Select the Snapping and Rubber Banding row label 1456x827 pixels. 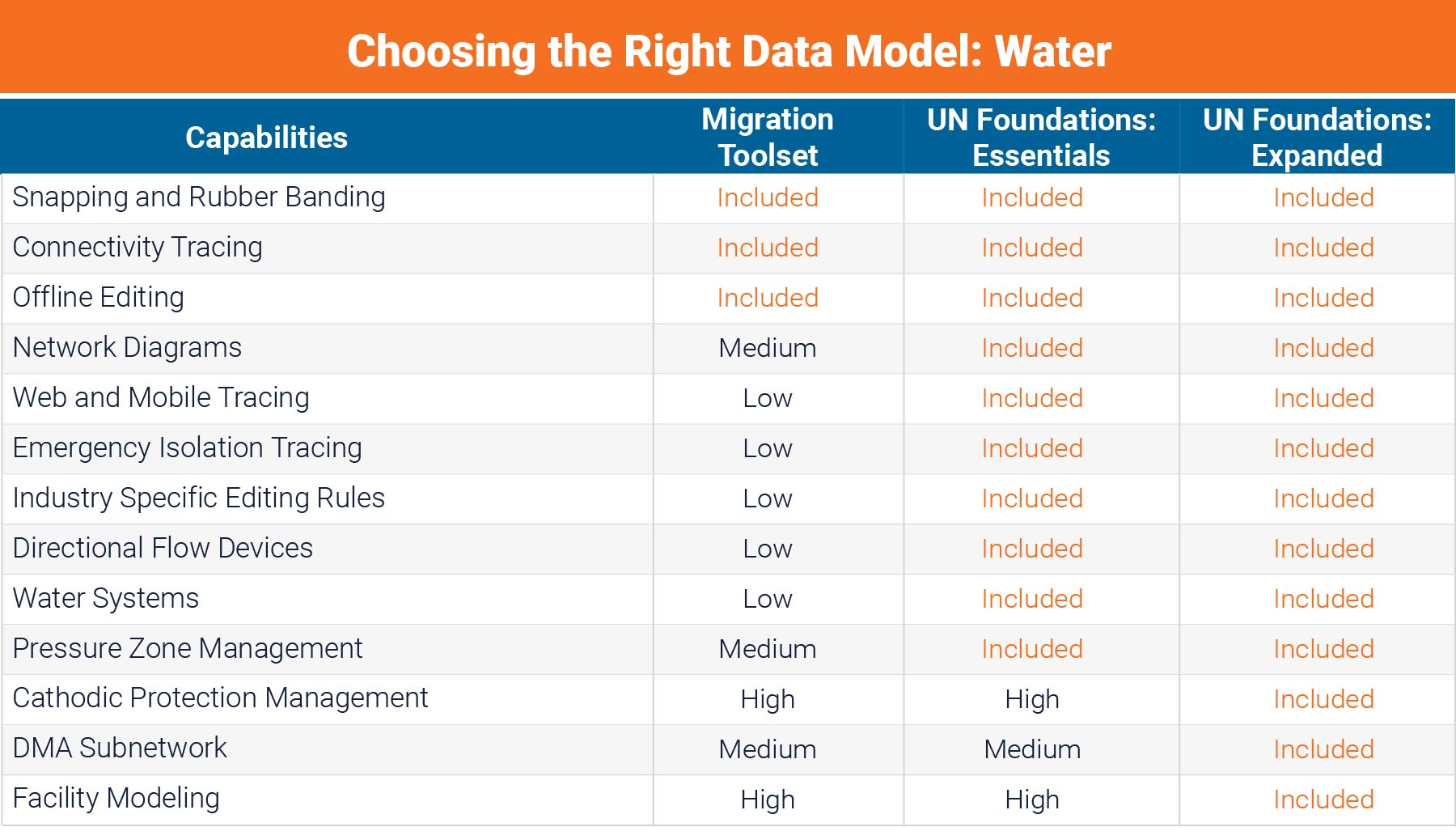[199, 197]
